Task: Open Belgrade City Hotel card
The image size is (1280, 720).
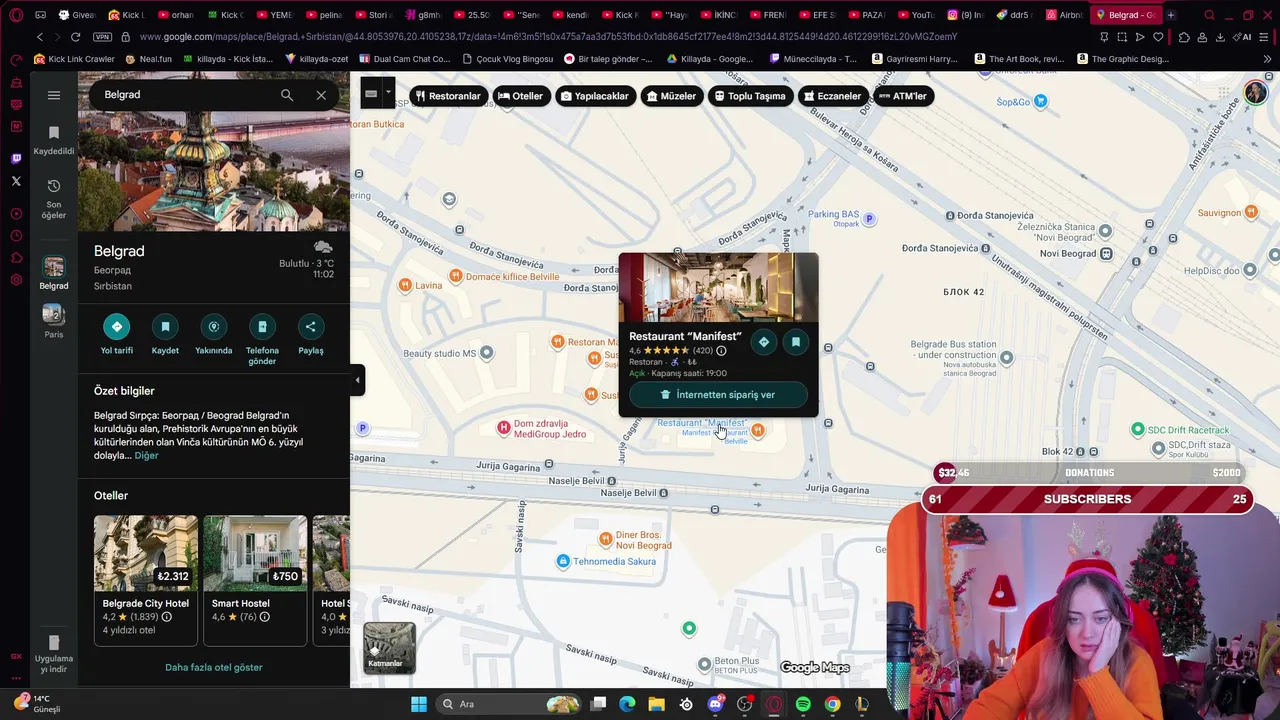Action: (146, 580)
